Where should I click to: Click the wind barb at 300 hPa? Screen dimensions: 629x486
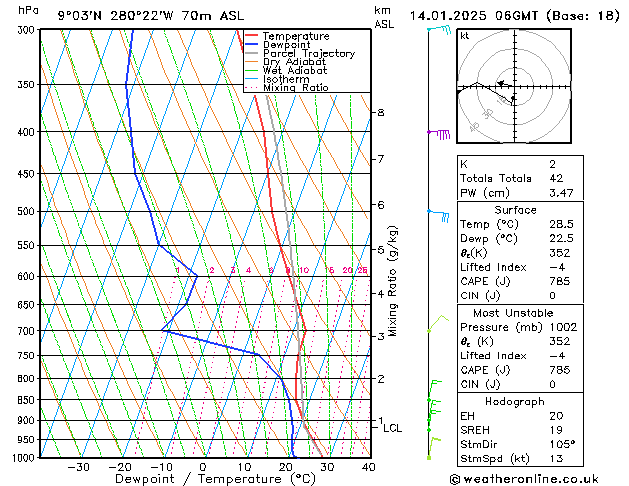pyautogui.click(x=439, y=29)
